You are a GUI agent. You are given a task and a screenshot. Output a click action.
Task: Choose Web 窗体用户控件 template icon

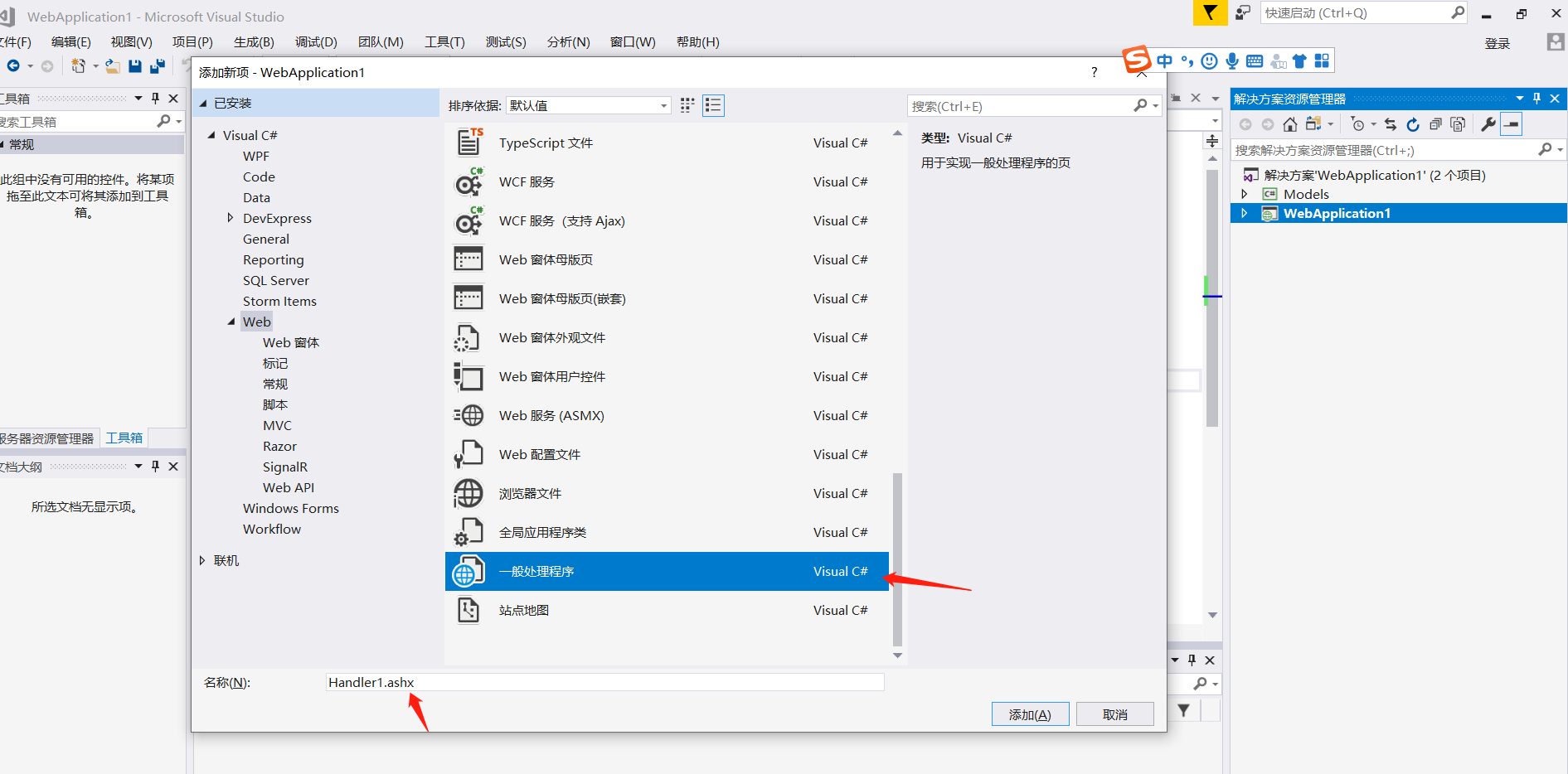pos(468,376)
